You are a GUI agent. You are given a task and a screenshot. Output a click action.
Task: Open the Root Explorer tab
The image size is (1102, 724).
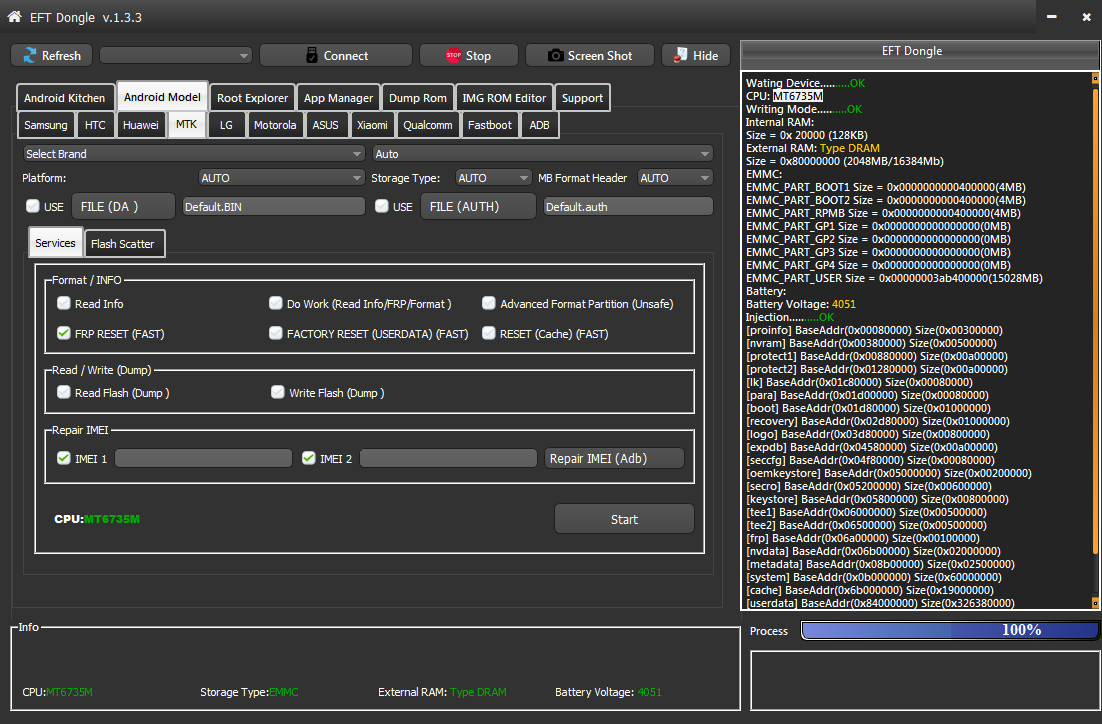coord(252,98)
